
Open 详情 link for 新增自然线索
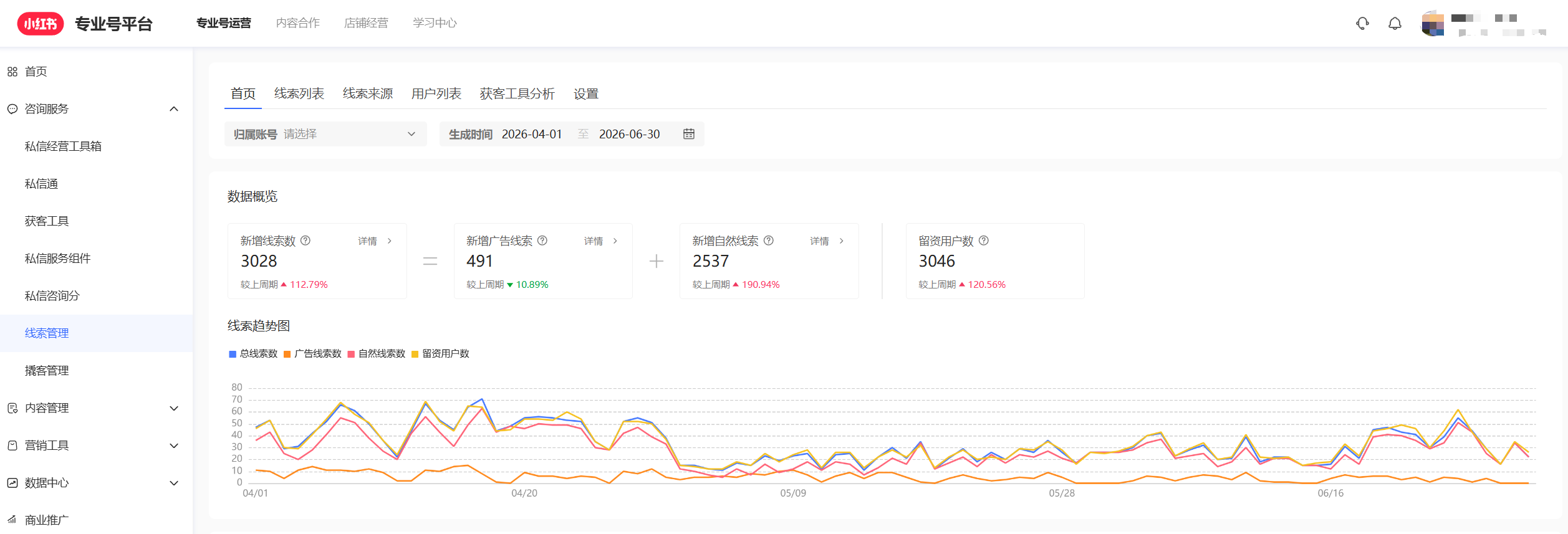point(827,241)
